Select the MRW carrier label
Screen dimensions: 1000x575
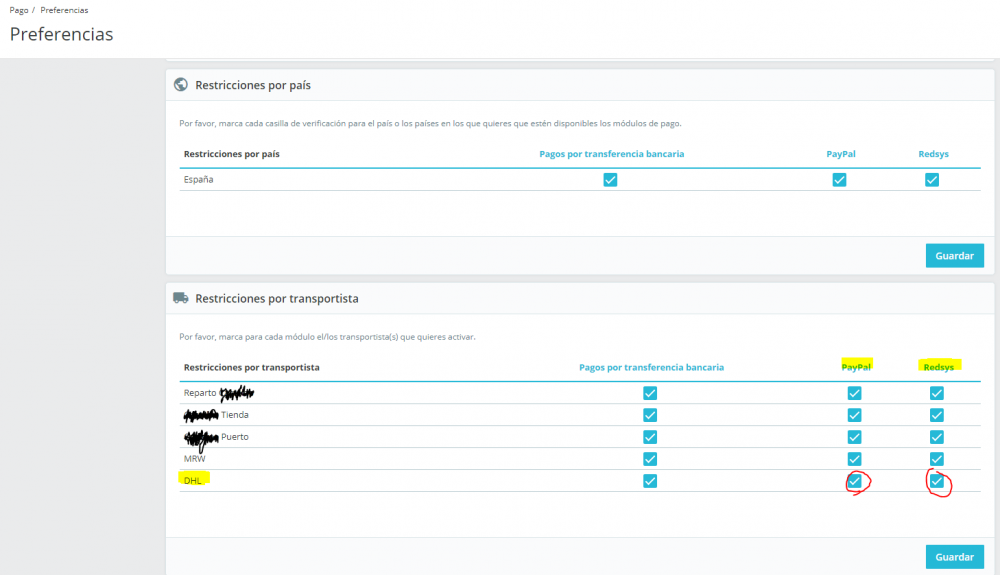point(195,459)
